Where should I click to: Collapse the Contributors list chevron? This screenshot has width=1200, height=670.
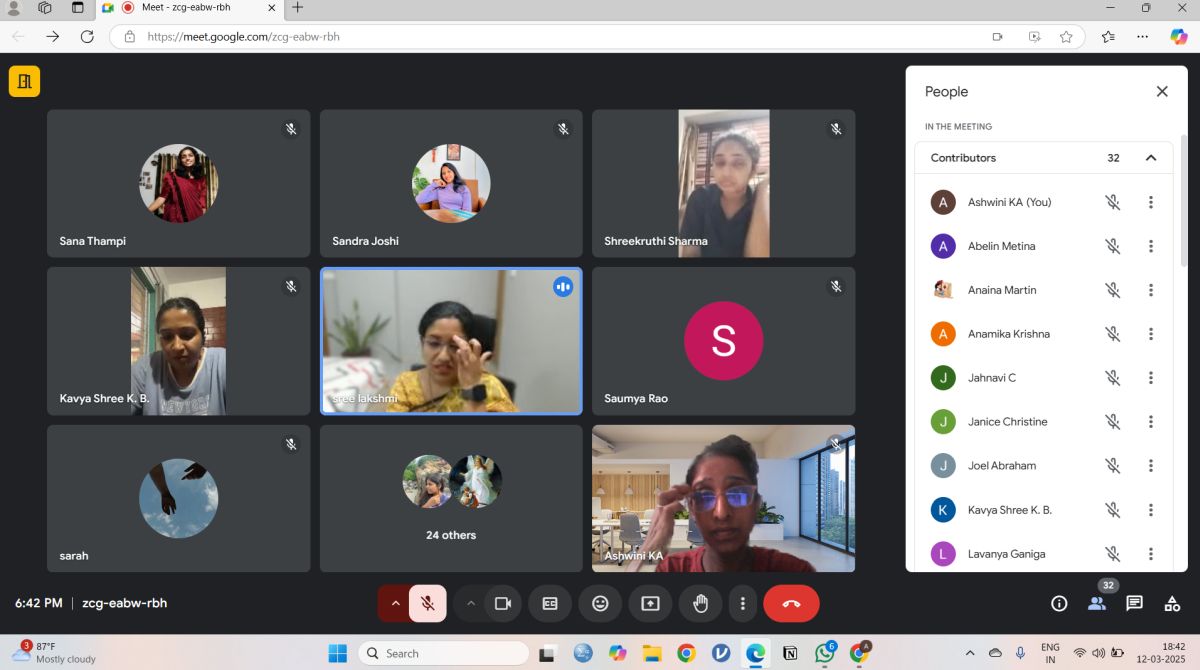[1151, 158]
